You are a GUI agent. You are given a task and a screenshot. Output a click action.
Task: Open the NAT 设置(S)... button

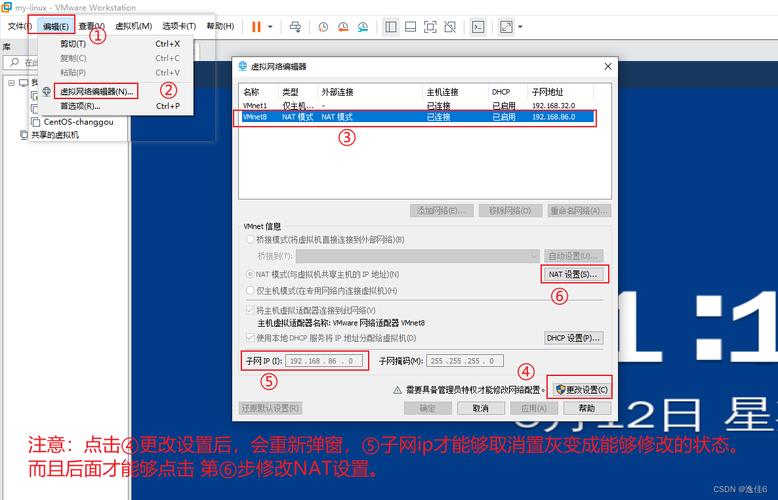coord(574,274)
